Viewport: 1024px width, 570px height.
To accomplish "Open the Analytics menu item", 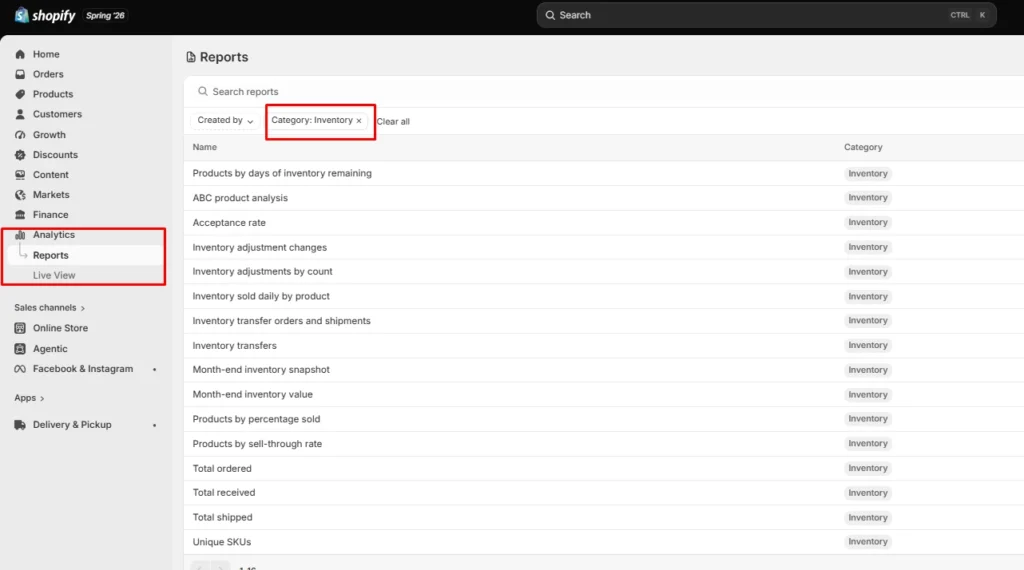I will [x=54, y=235].
